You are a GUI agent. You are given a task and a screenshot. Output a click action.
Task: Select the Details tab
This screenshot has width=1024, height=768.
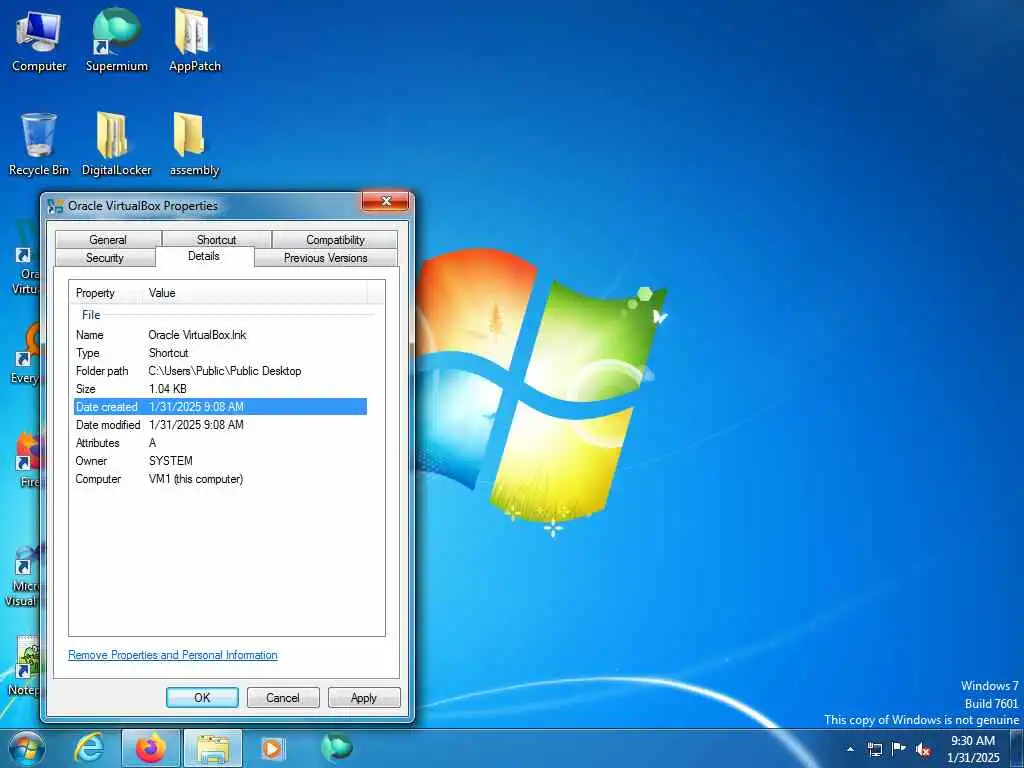point(204,256)
